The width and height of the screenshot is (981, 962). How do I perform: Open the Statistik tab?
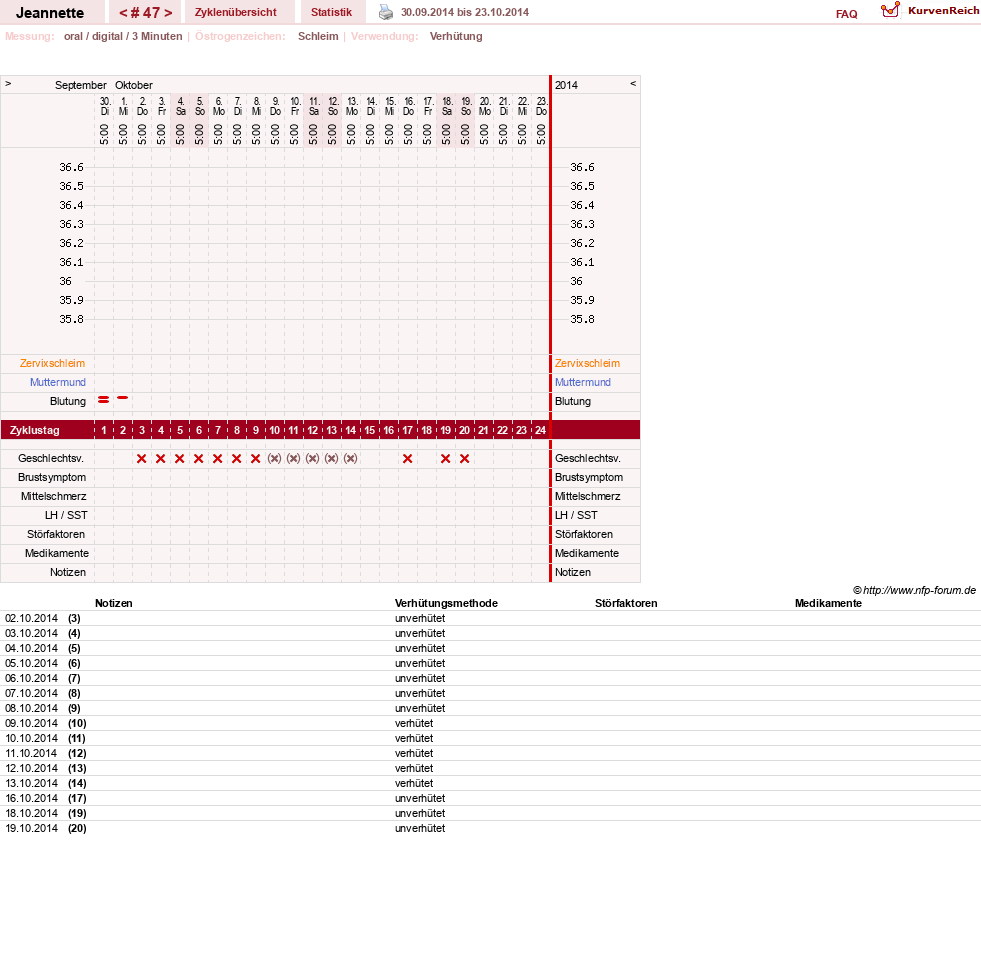point(332,13)
